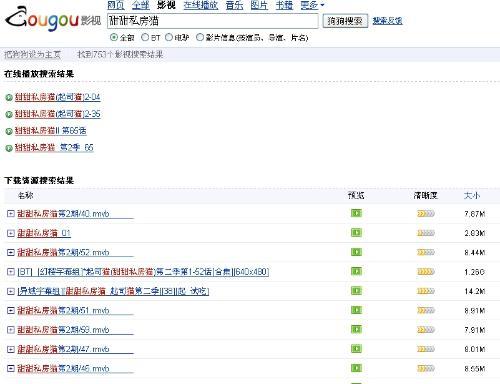Click the clarity rating bar of the 8.44M file

tap(426, 252)
